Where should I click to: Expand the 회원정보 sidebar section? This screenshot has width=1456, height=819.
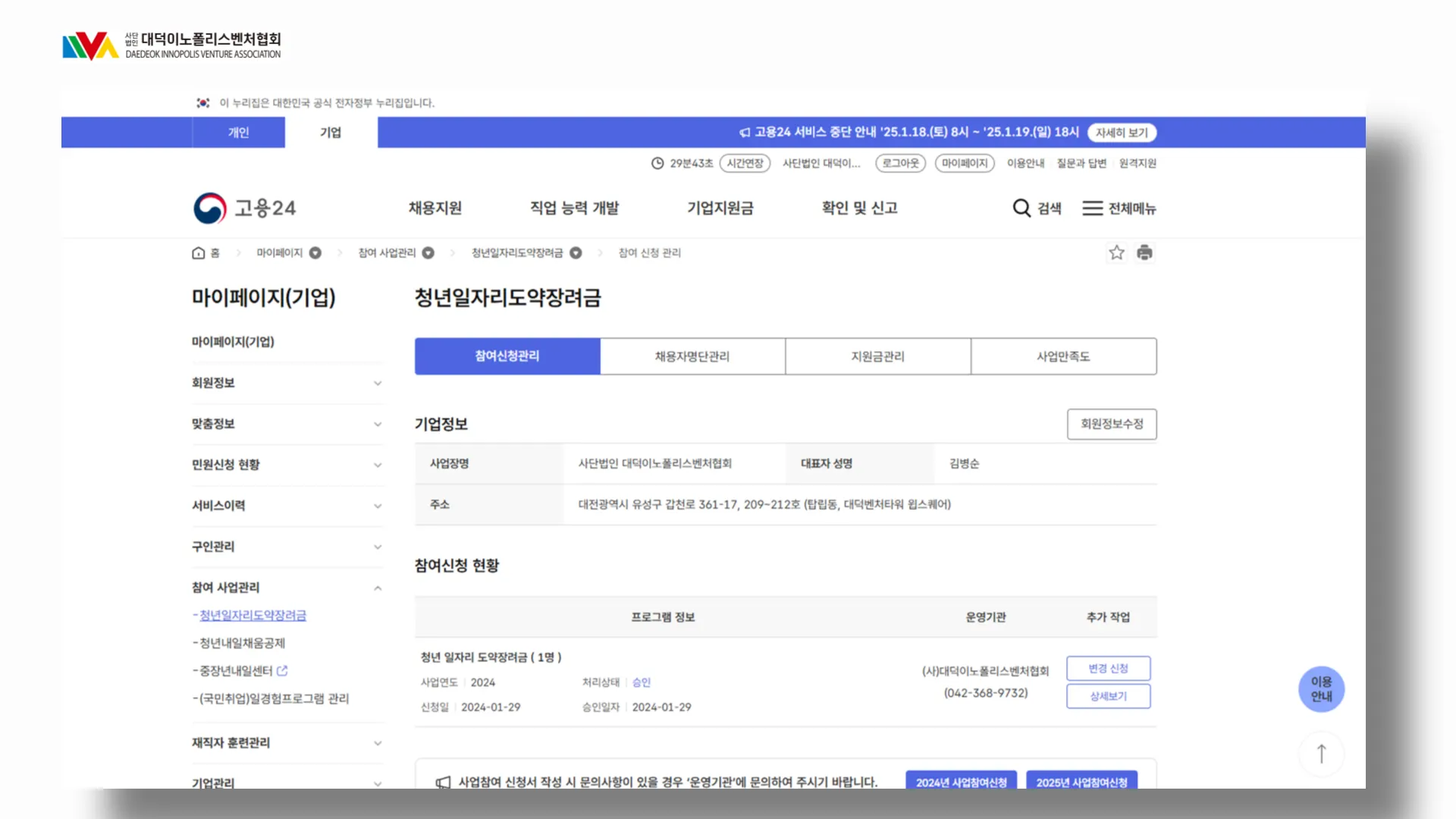pyautogui.click(x=377, y=383)
